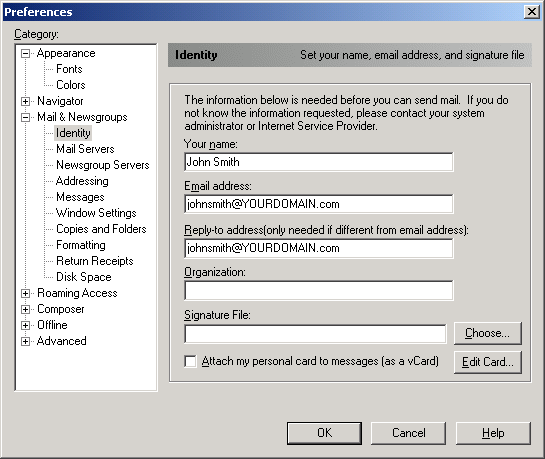
Task: Open the Edit Card... dialog
Action: (x=488, y=362)
